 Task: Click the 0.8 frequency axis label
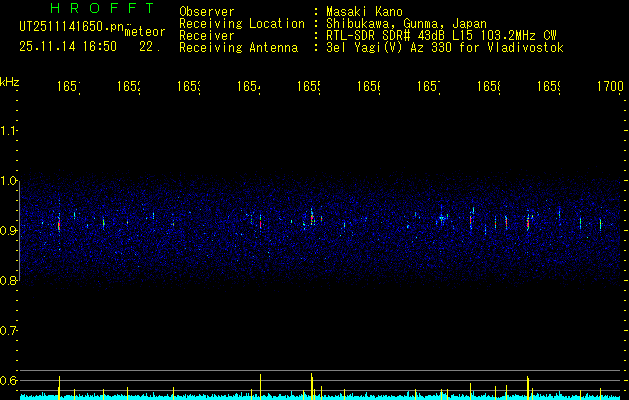[x=8, y=280]
